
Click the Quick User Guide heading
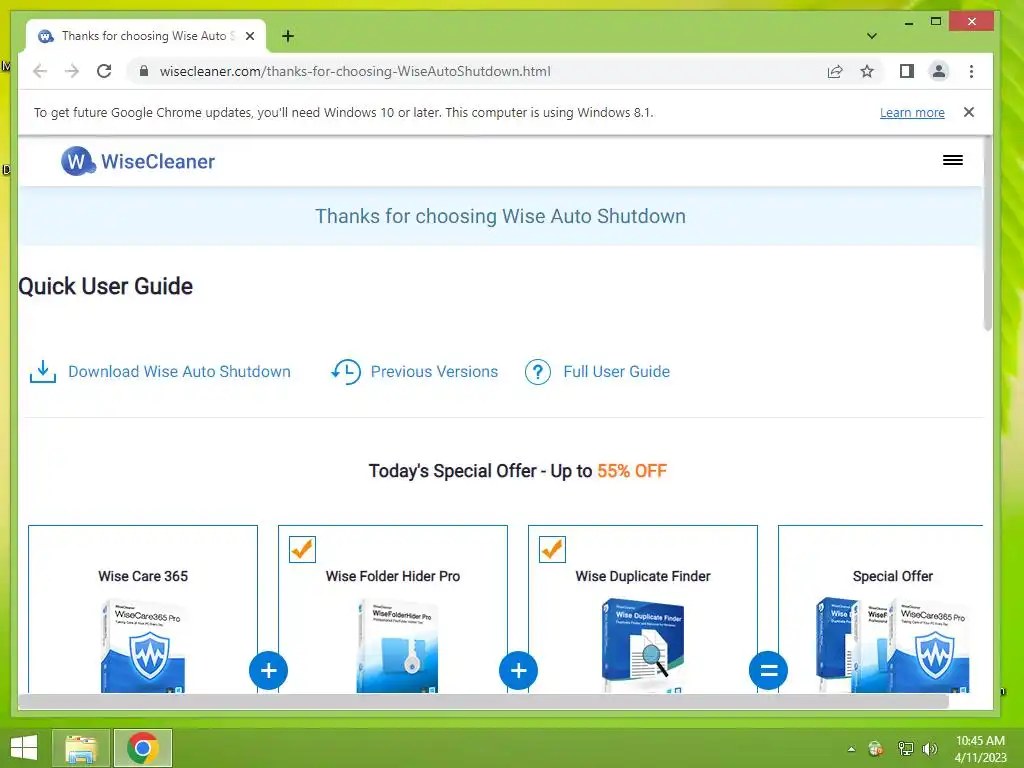pyautogui.click(x=106, y=286)
